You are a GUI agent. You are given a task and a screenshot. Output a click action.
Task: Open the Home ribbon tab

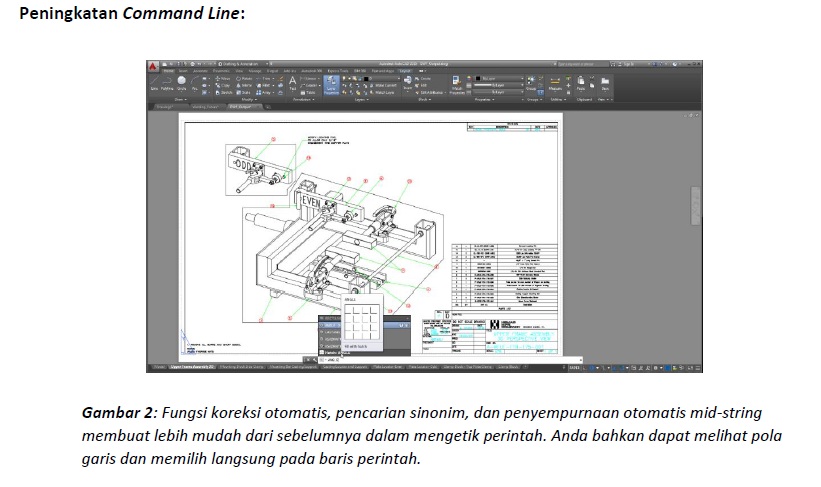coord(169,71)
